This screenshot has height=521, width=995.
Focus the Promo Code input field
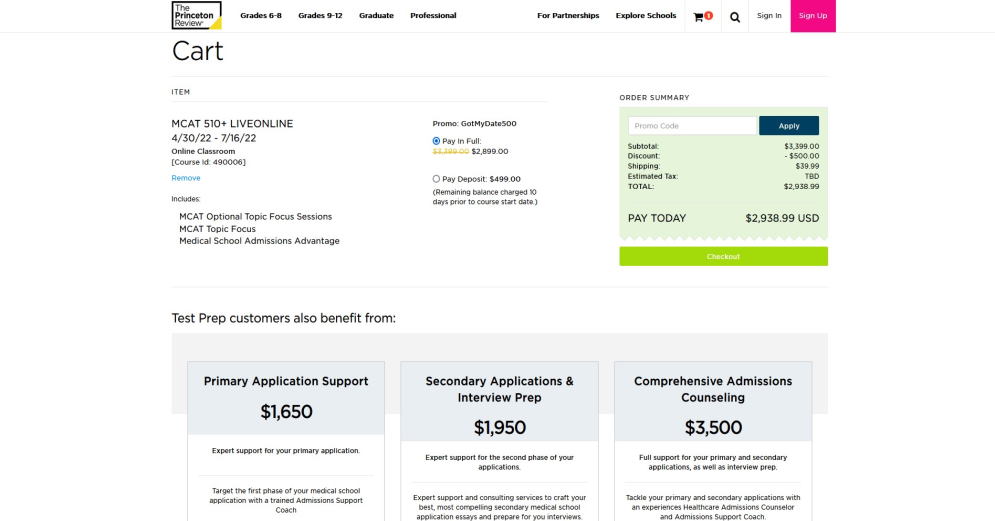coord(692,126)
